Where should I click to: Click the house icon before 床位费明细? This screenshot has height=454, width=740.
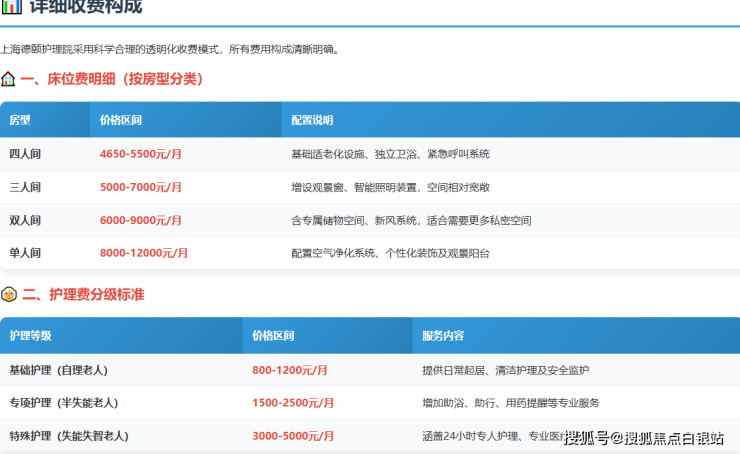pos(8,79)
